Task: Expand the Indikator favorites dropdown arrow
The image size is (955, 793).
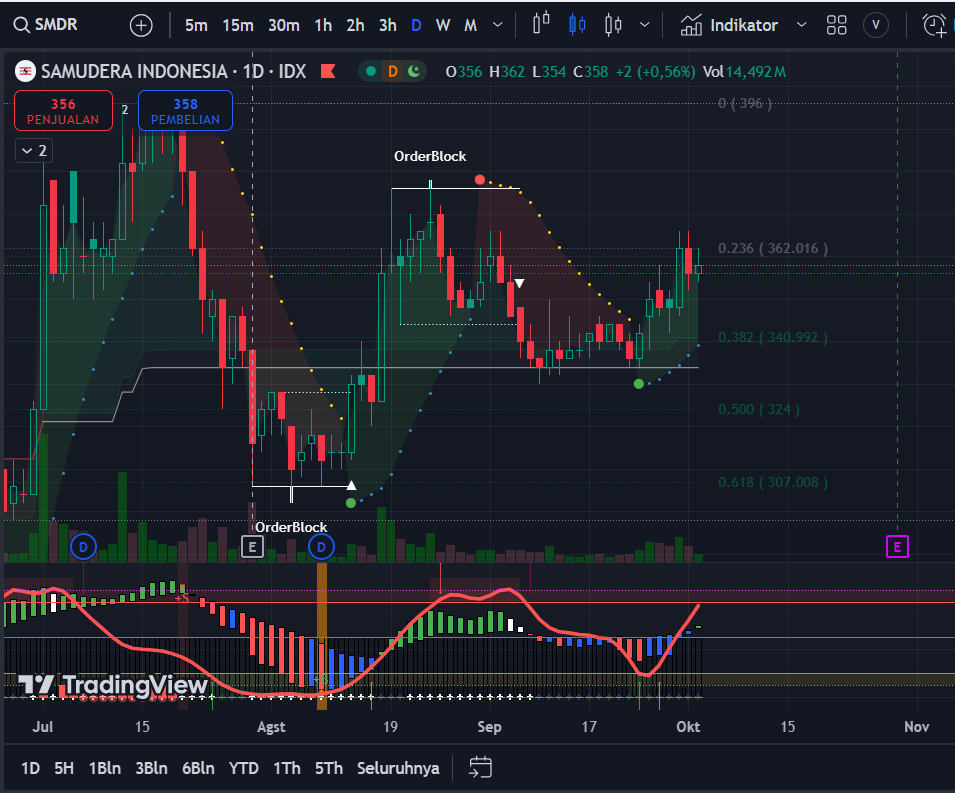Action: coord(802,25)
